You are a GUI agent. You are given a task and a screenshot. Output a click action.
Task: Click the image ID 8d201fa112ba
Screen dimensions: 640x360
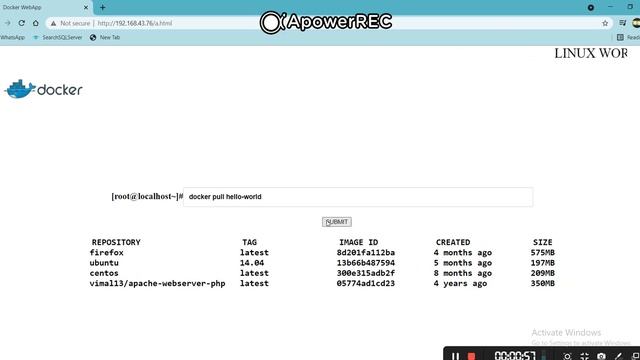pyautogui.click(x=366, y=253)
